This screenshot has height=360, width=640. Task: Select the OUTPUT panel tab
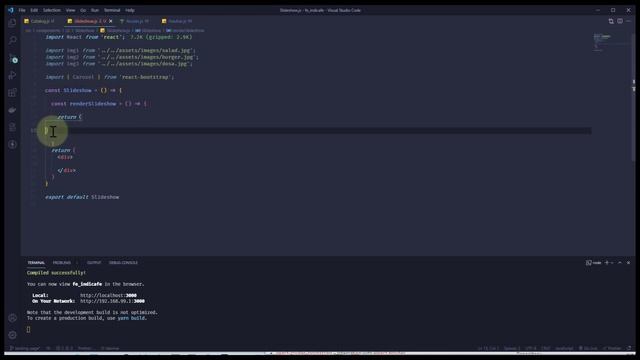[94, 263]
